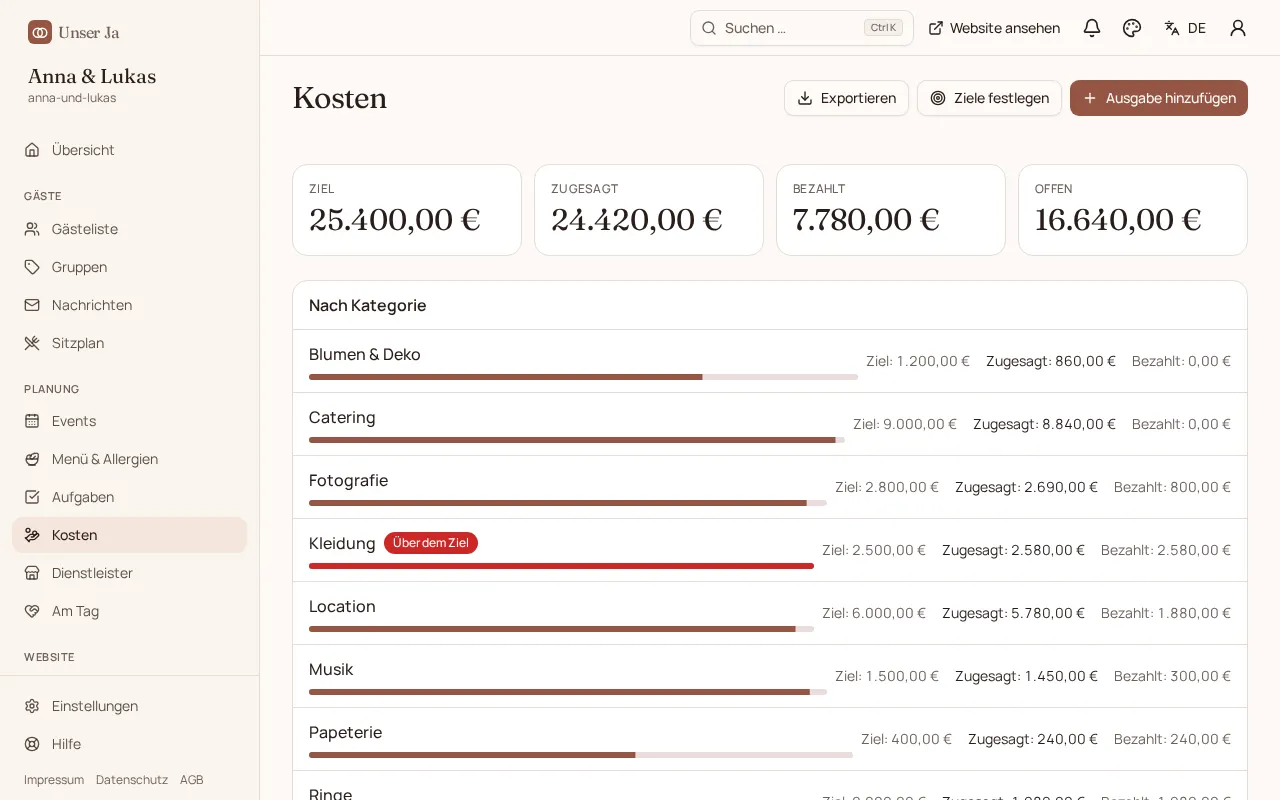
Task: Click Website ansehen link
Action: tap(995, 28)
